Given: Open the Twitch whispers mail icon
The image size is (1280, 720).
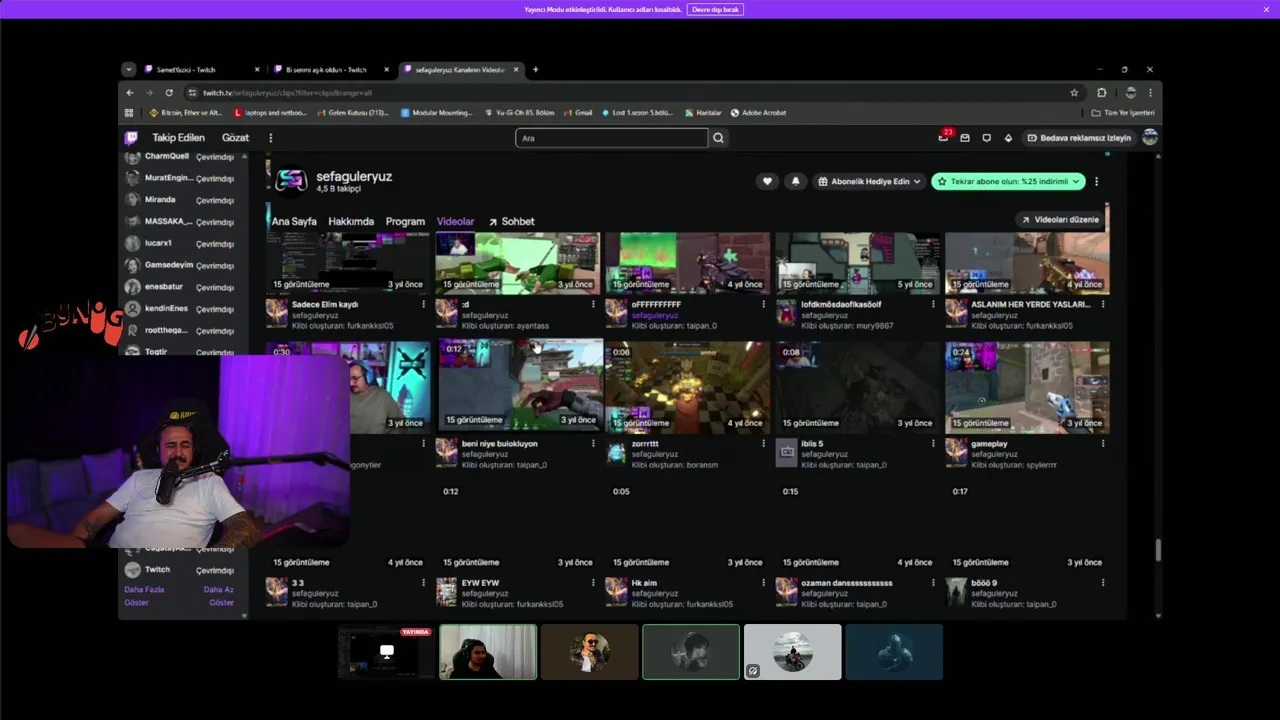Looking at the screenshot, I should [x=965, y=138].
